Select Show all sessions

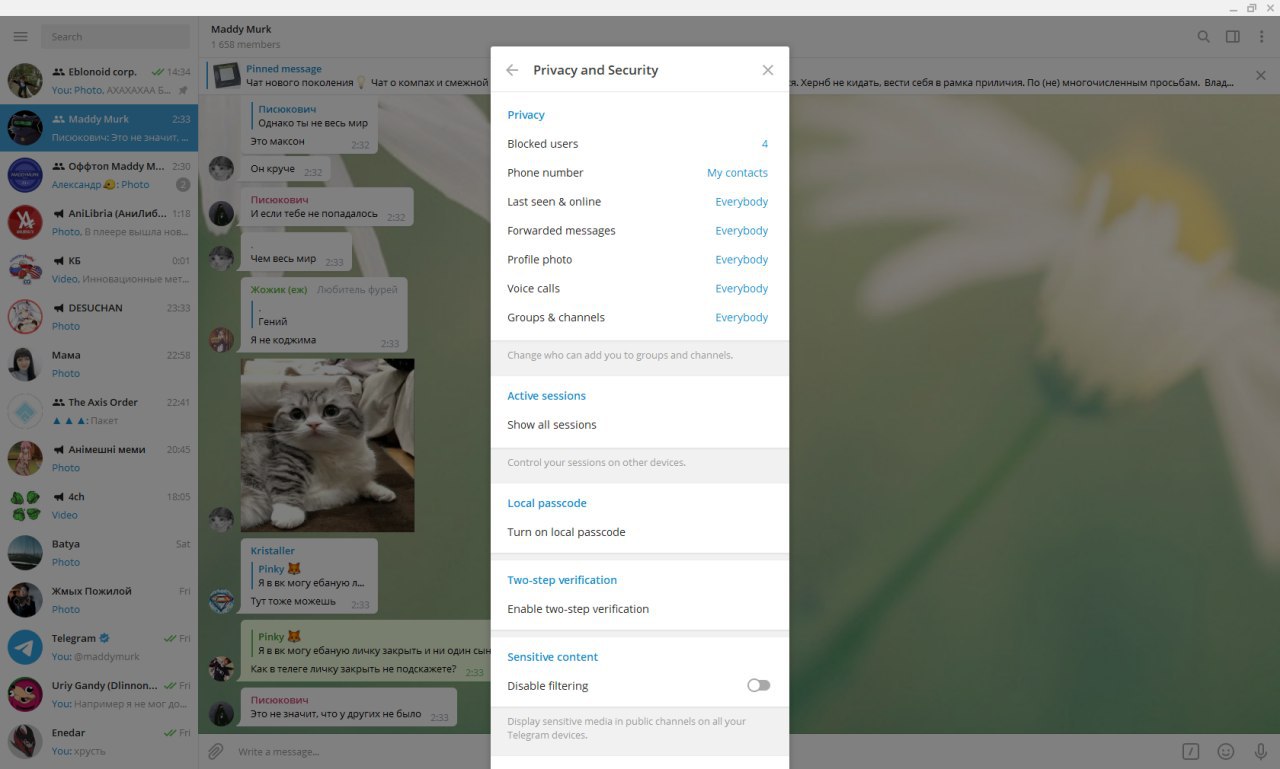tap(639, 425)
